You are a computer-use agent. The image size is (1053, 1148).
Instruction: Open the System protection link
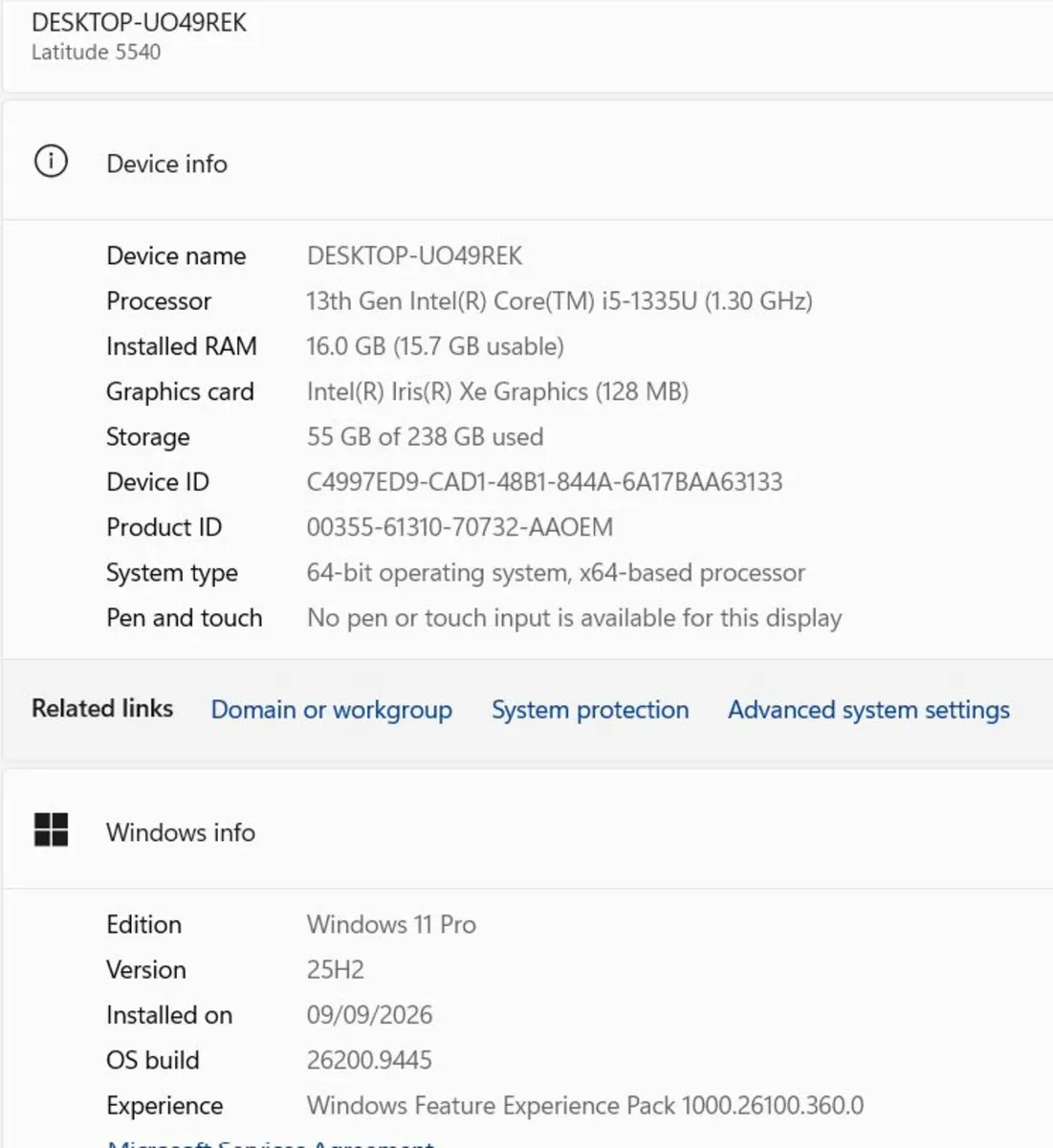tap(590, 710)
